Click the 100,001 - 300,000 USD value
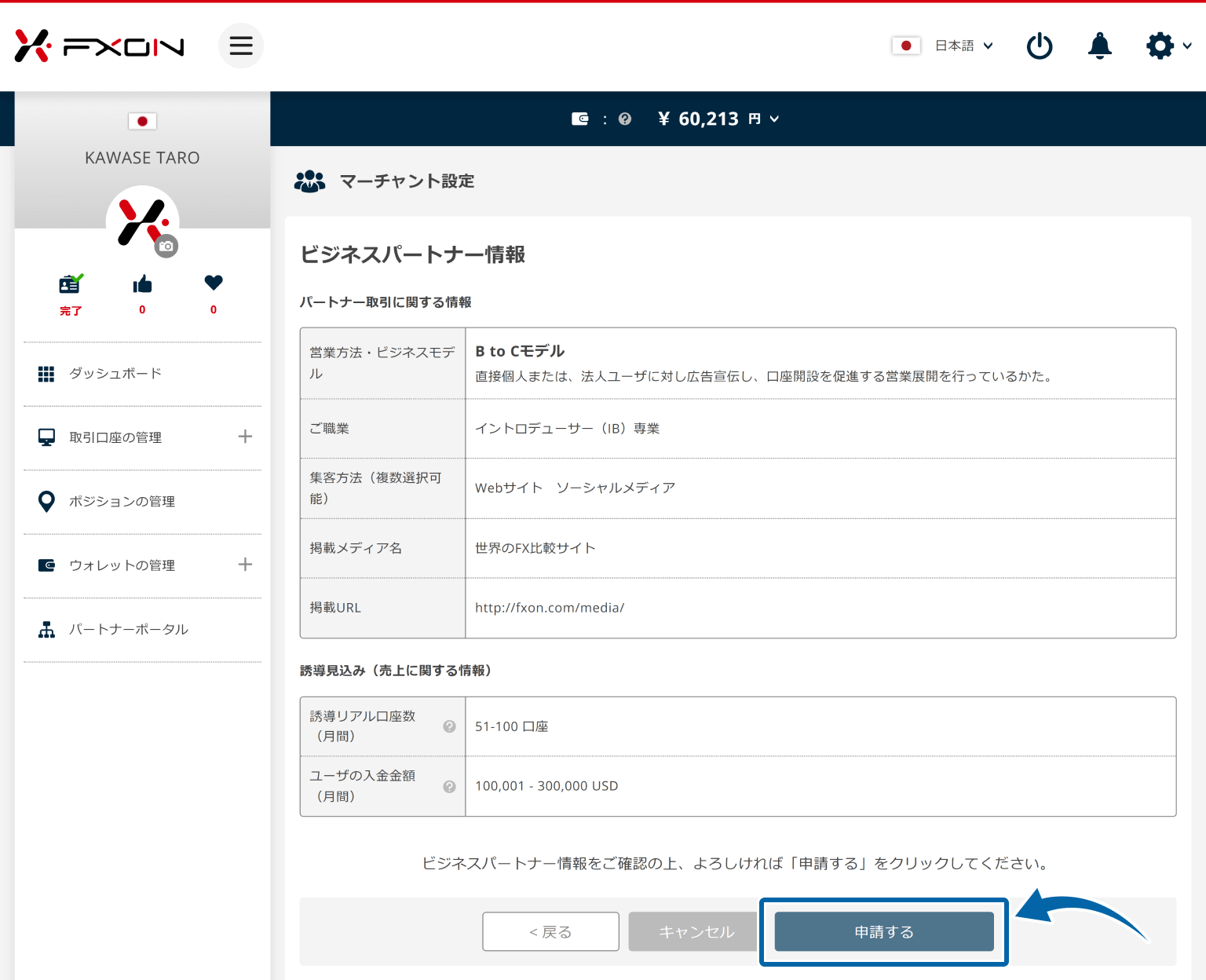This screenshot has width=1206, height=980. (546, 787)
